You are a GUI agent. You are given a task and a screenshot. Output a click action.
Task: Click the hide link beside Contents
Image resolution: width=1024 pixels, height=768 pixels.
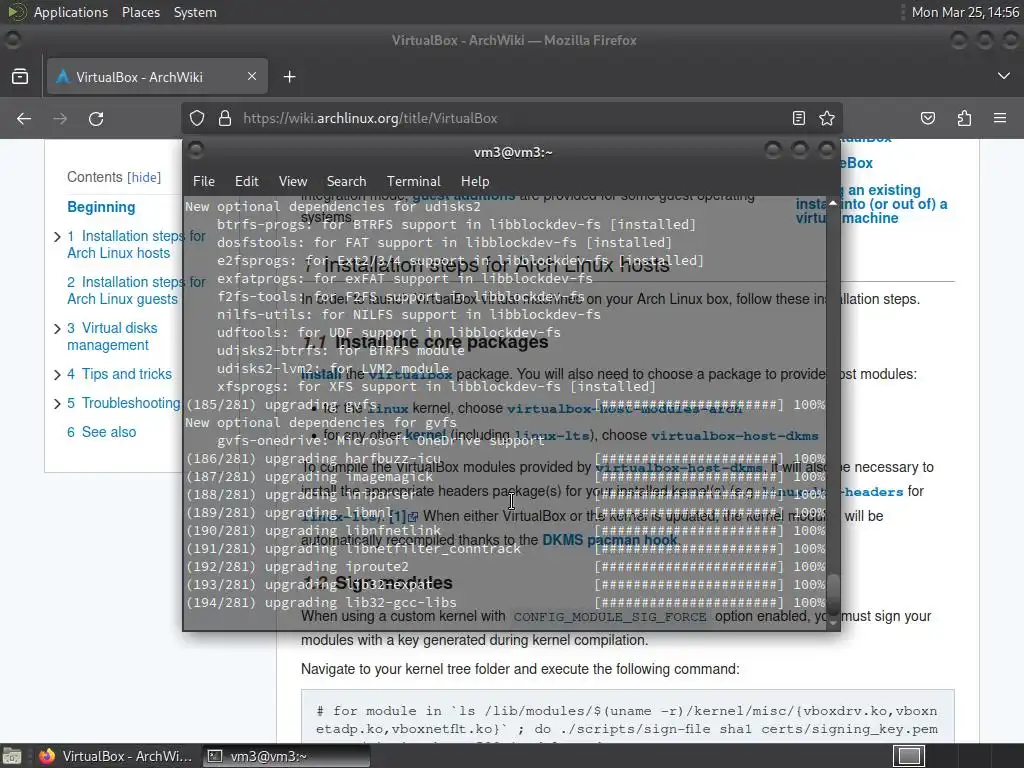tap(144, 178)
